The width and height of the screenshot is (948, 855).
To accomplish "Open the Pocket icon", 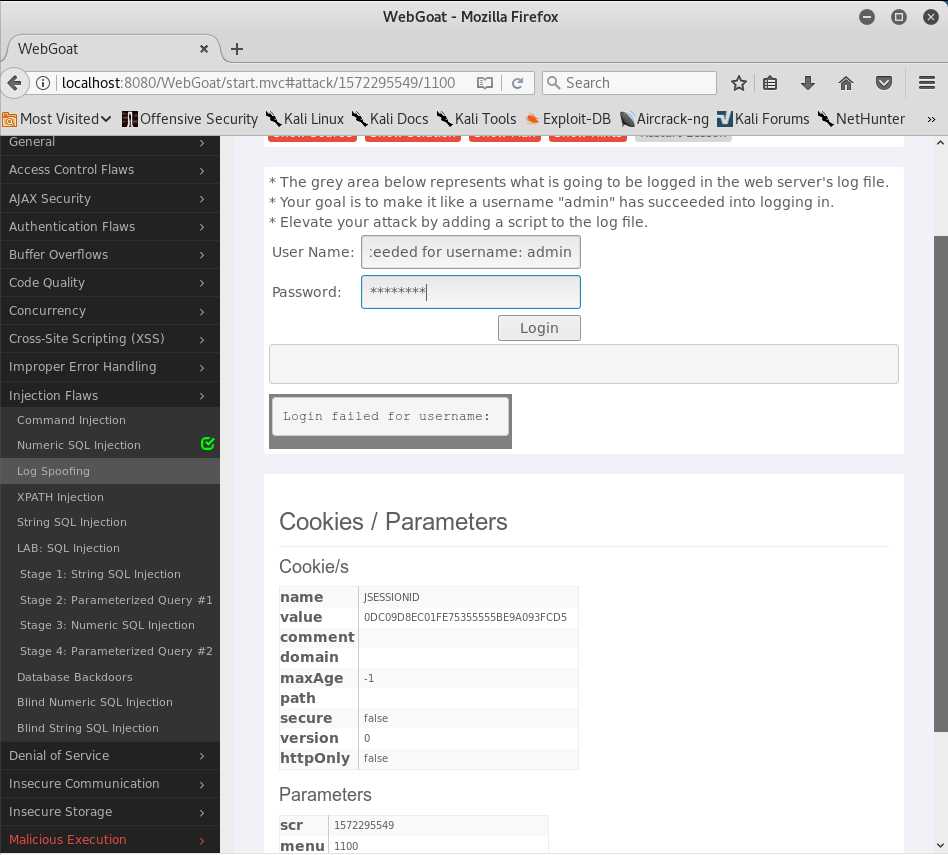I will [884, 83].
